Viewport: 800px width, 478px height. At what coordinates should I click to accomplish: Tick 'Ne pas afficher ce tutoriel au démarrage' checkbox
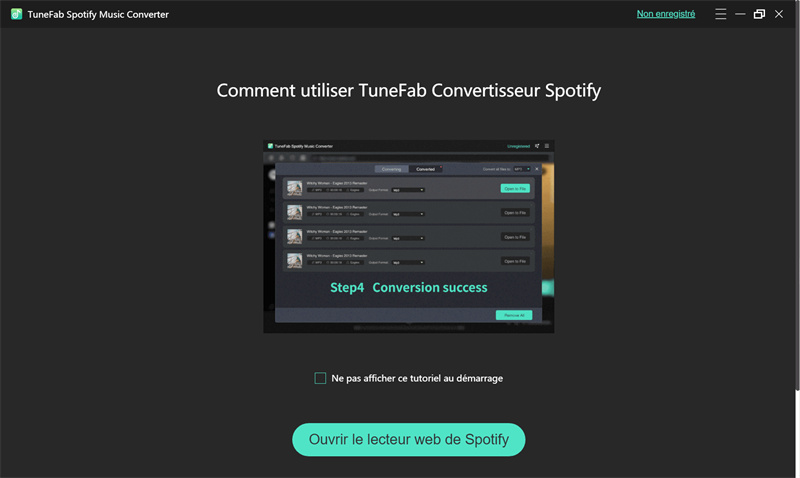[320, 378]
